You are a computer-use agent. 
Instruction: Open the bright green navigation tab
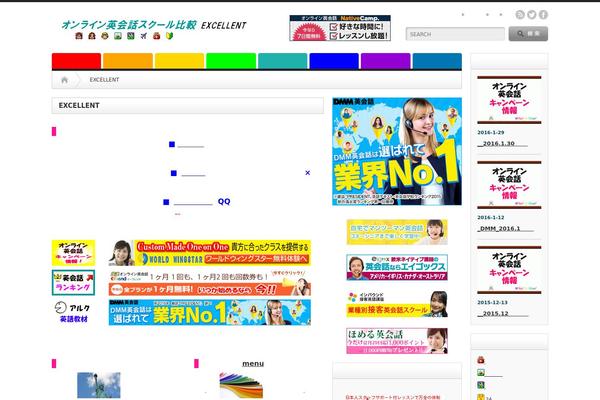tap(231, 61)
